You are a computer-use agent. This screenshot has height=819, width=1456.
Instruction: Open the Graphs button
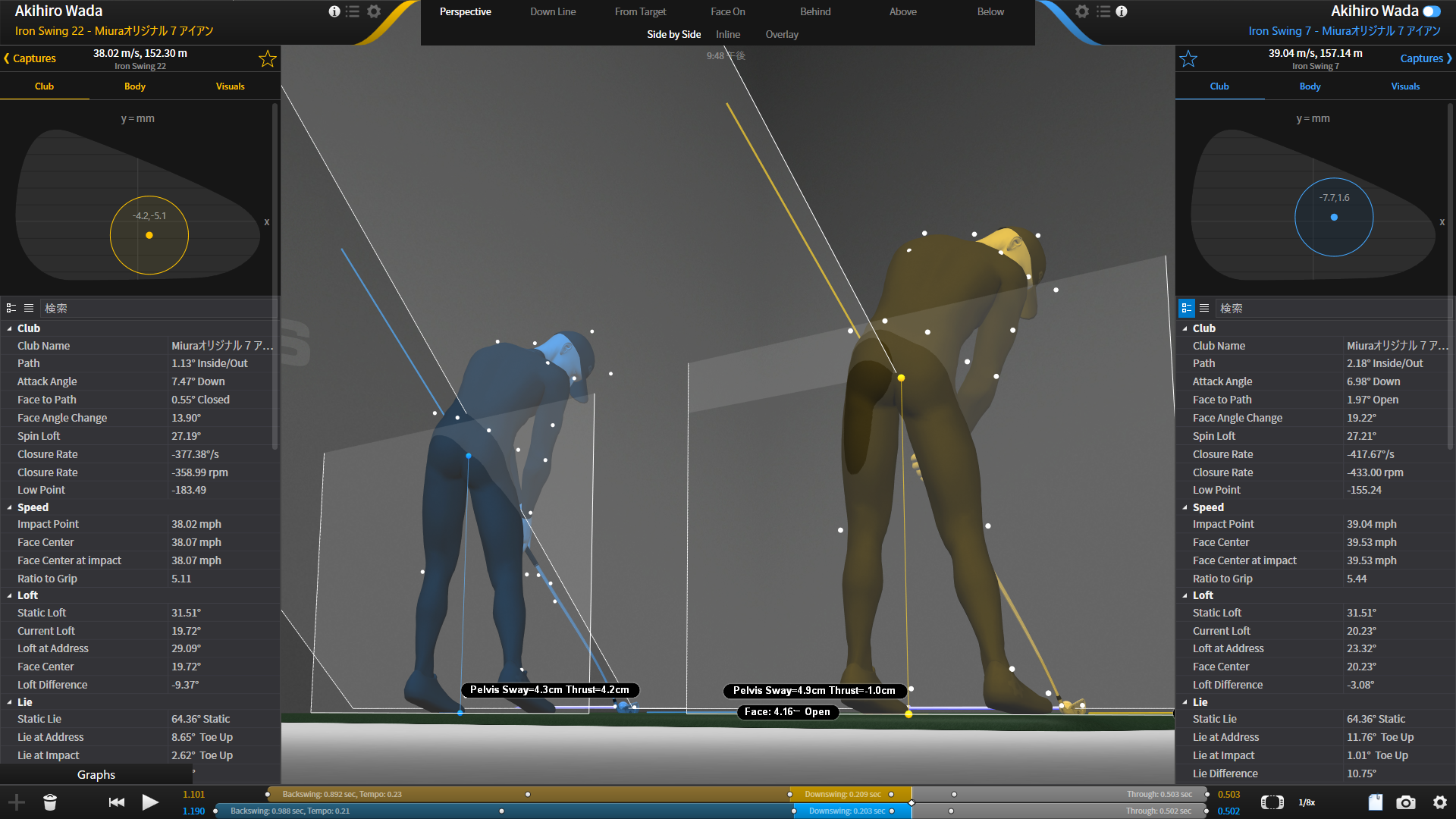(x=96, y=774)
